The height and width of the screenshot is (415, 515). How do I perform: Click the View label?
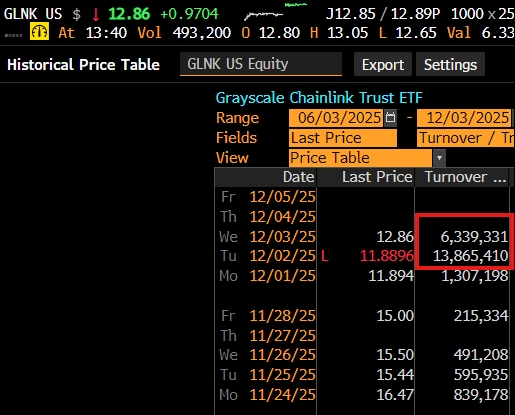coord(232,158)
